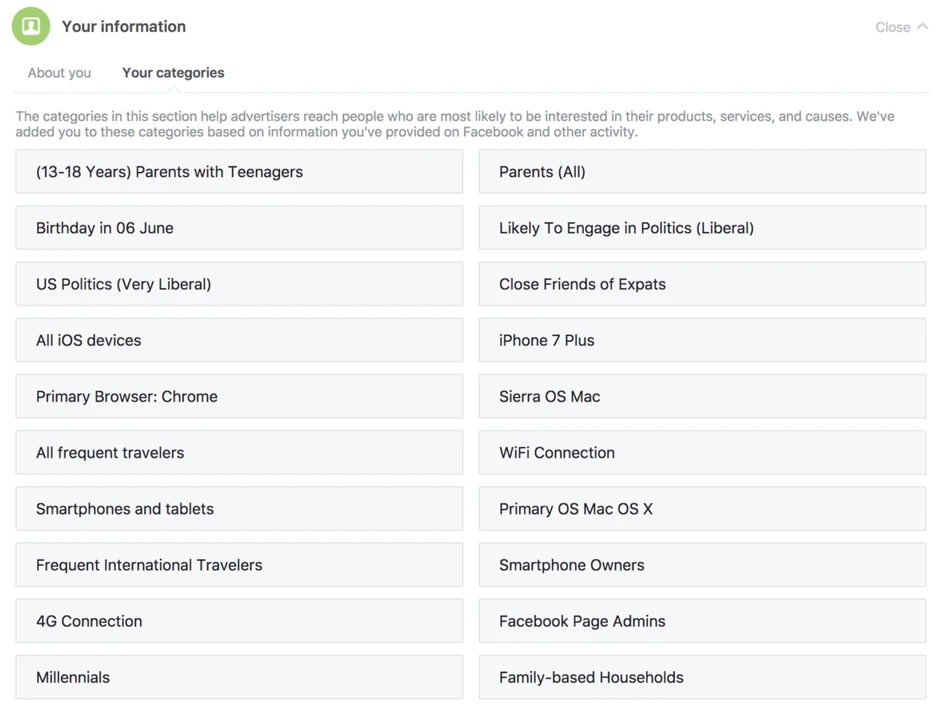Select the iPhone 7 Plus category
The width and height of the screenshot is (940, 708).
(x=702, y=340)
